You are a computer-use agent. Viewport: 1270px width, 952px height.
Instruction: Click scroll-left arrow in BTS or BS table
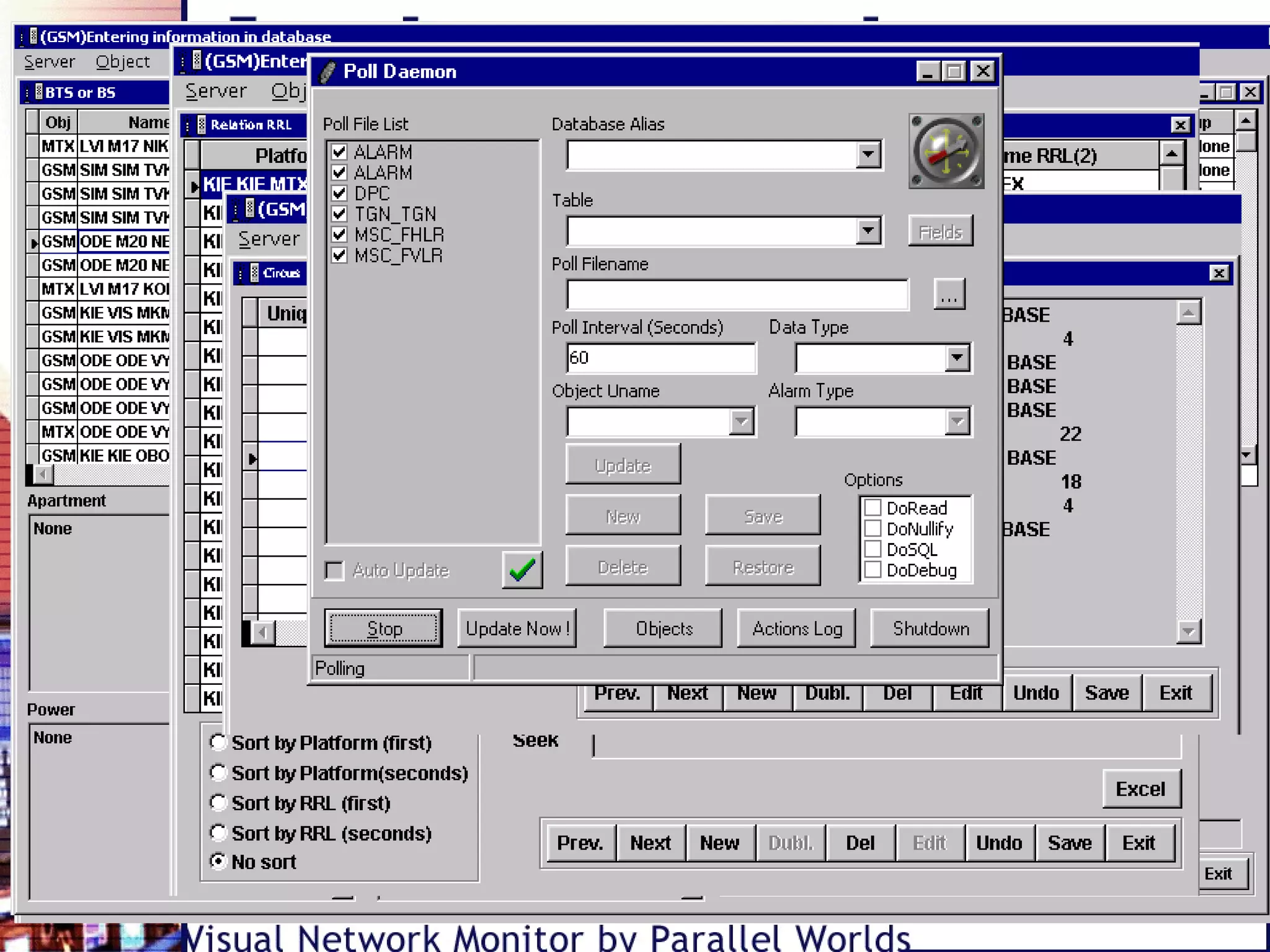pos(43,475)
